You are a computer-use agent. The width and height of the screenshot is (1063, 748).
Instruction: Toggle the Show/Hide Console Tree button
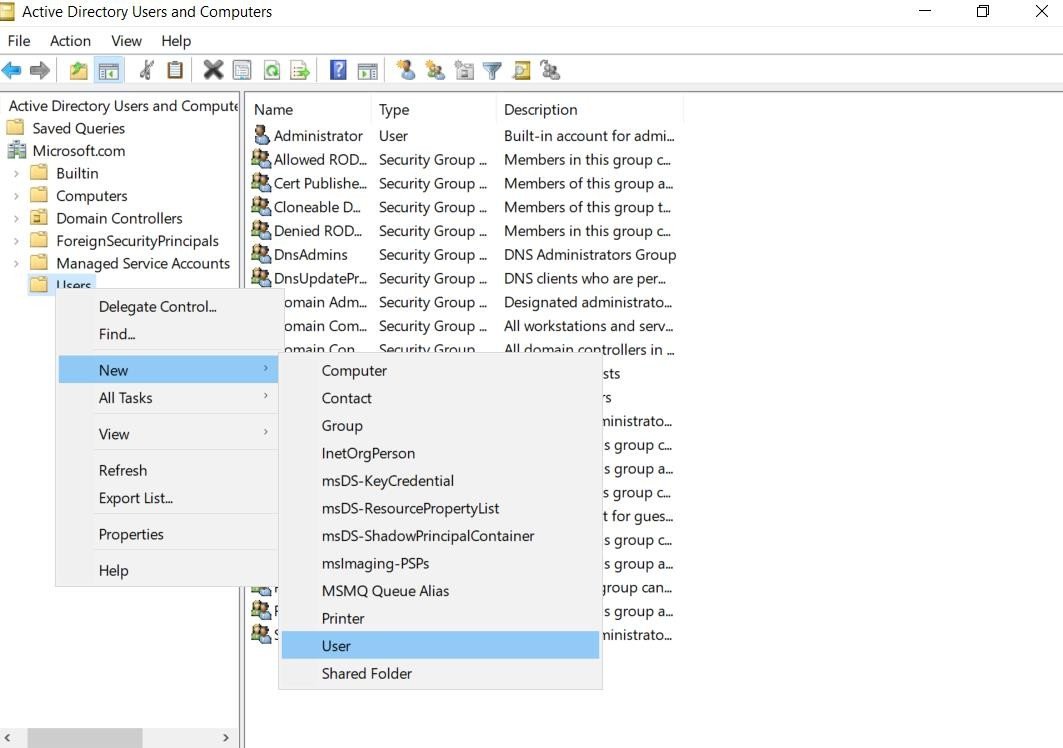(108, 70)
